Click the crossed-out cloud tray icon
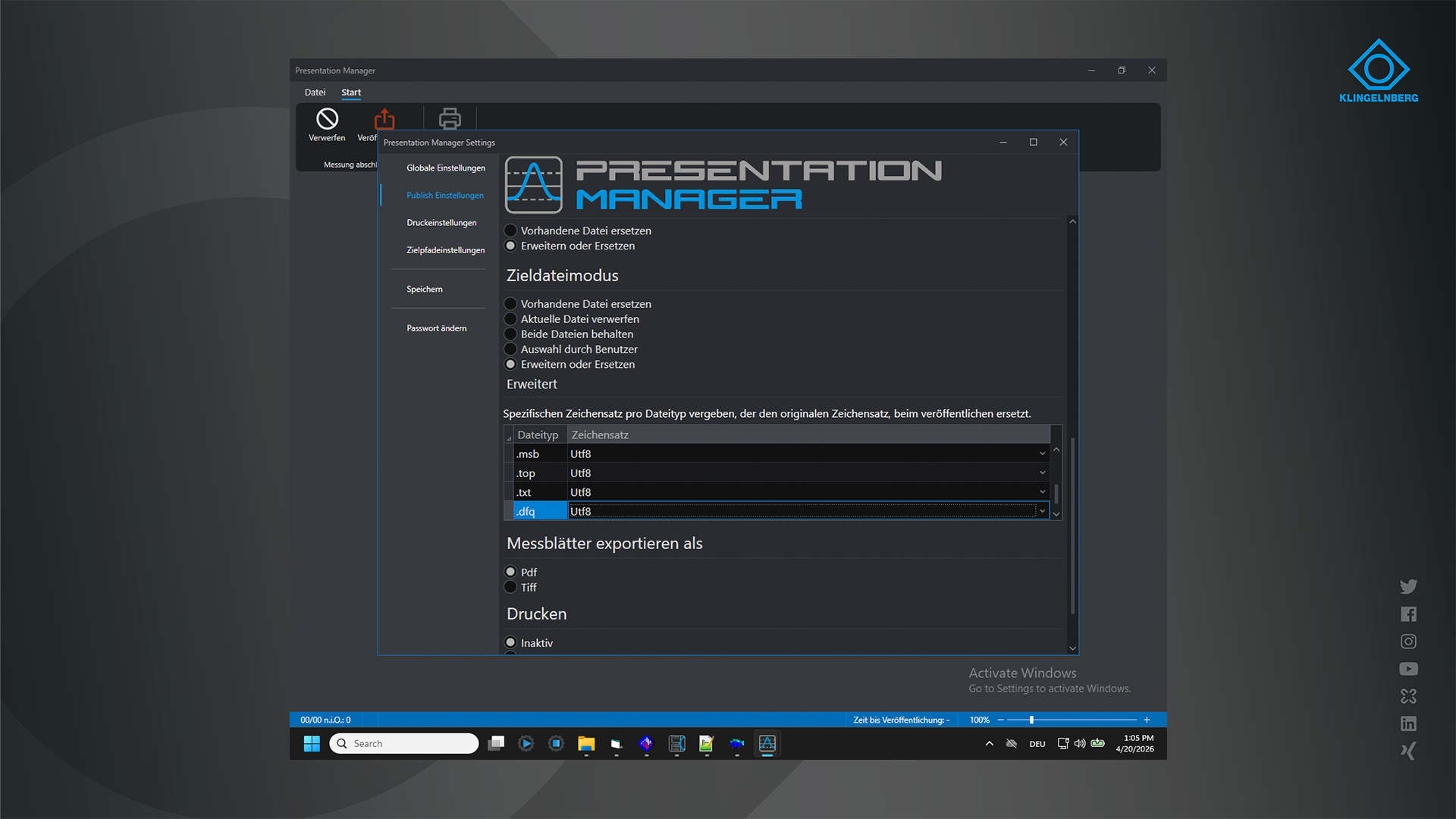Image resolution: width=1456 pixels, height=819 pixels. (x=1011, y=743)
